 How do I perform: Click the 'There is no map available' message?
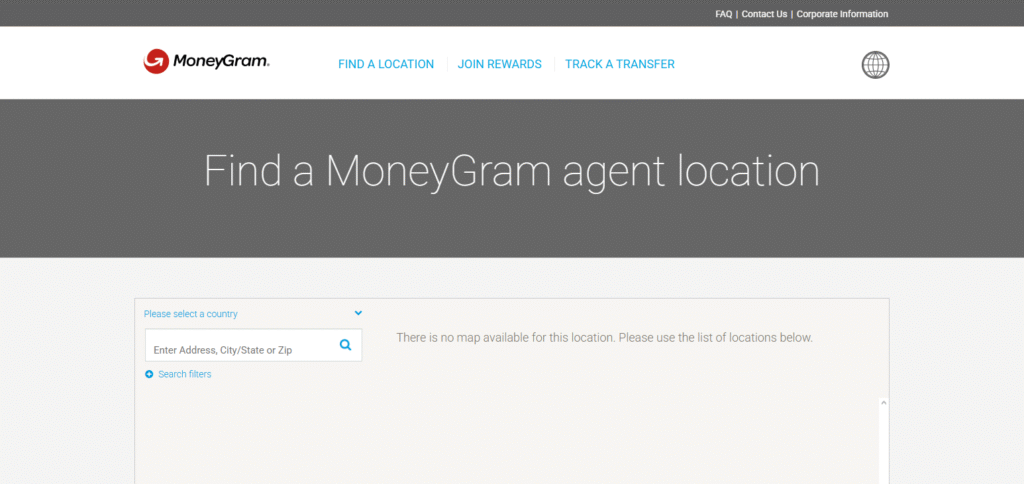[604, 338]
